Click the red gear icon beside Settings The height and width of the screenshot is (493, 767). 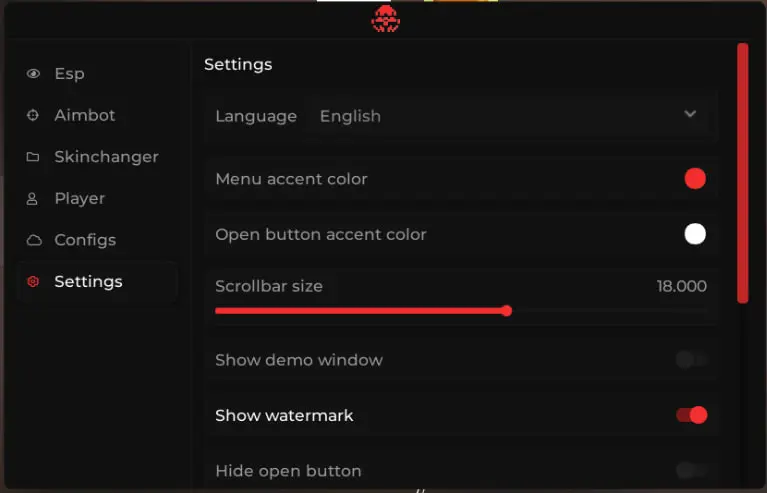tap(33, 282)
